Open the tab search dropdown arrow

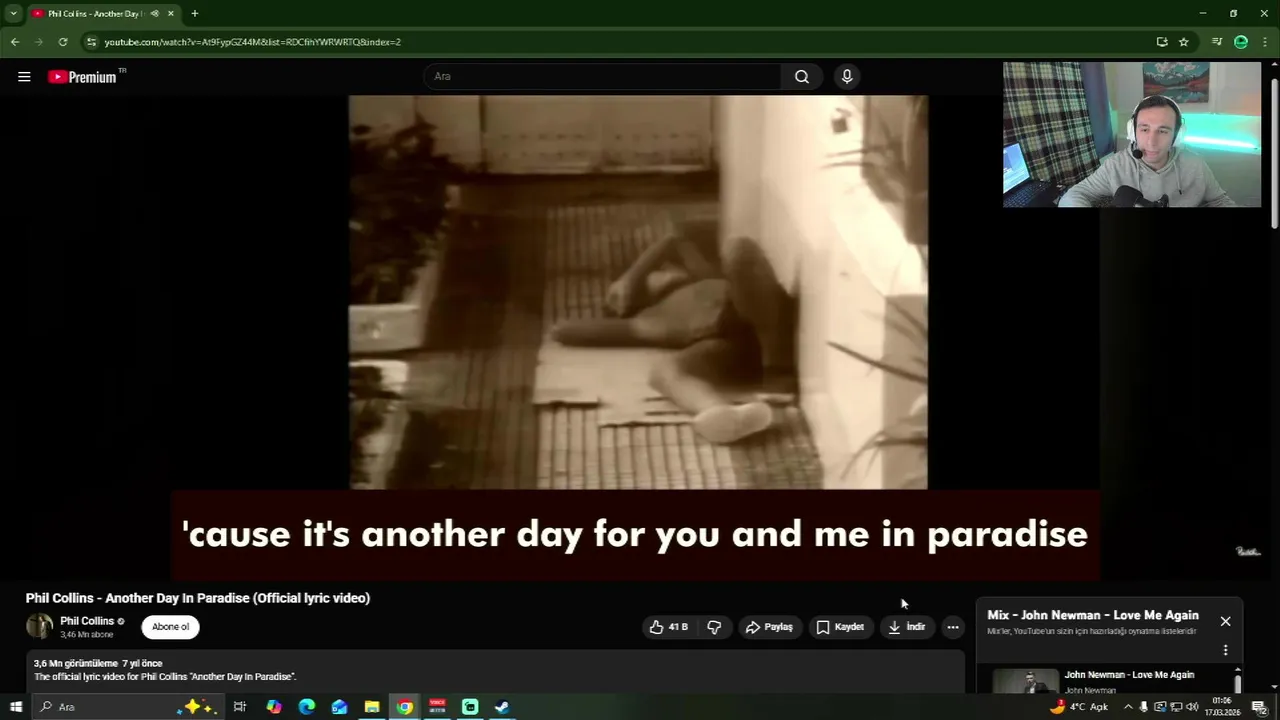pos(14,13)
